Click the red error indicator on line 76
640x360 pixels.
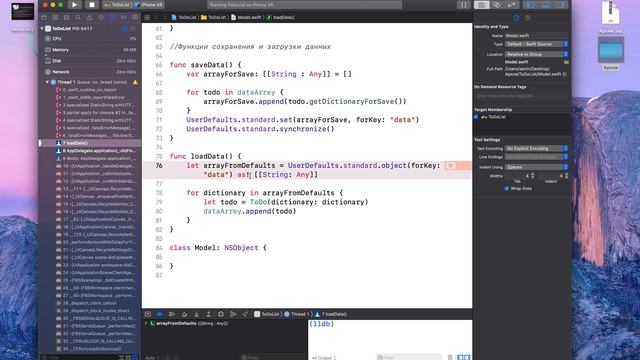tap(450, 166)
